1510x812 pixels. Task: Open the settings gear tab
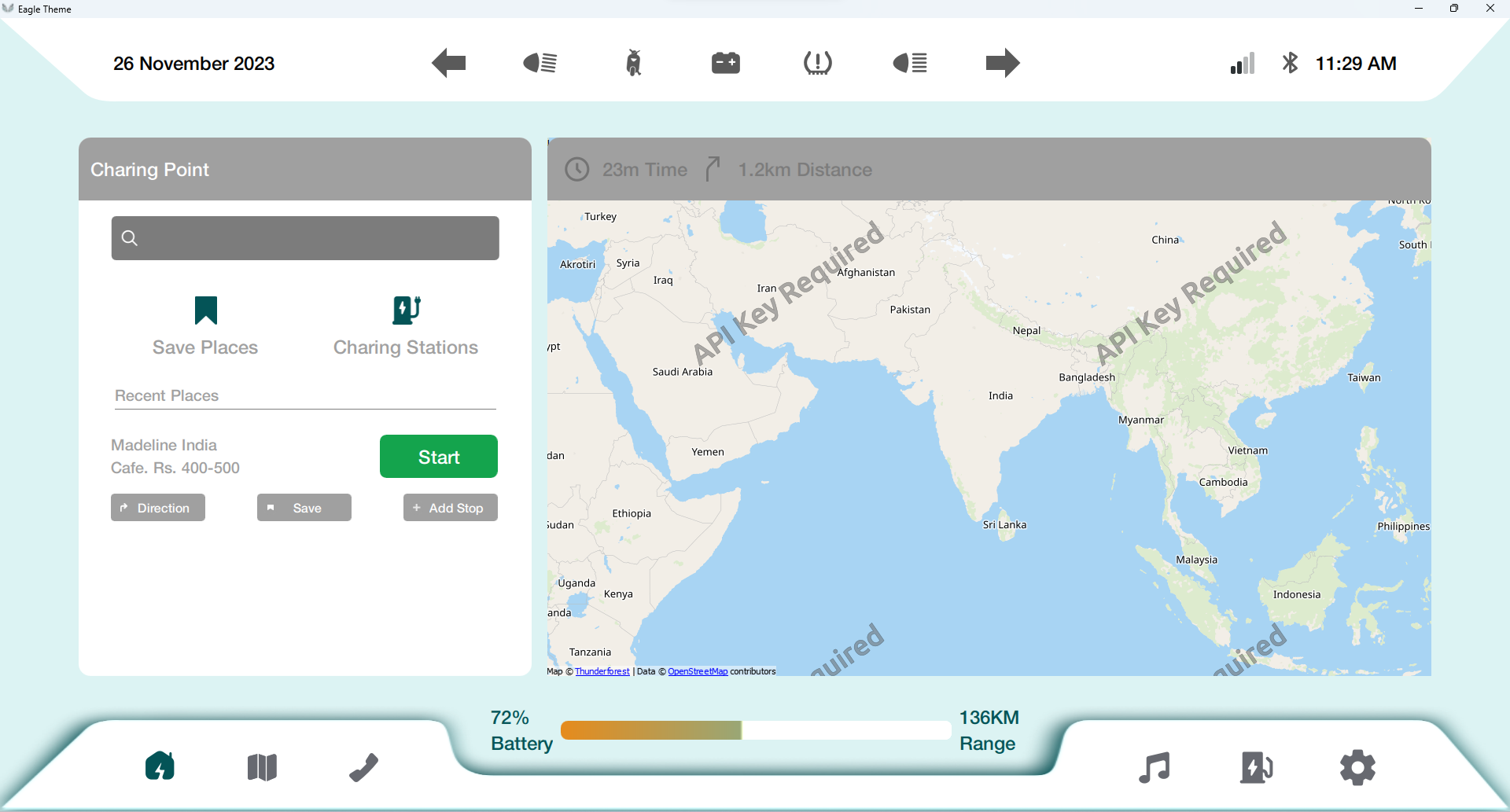(1358, 767)
